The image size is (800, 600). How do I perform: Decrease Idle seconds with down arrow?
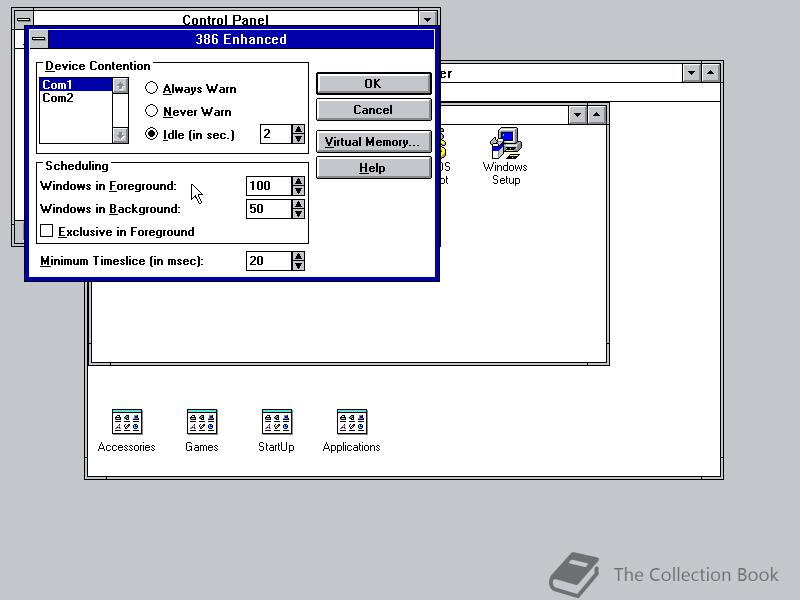298,138
